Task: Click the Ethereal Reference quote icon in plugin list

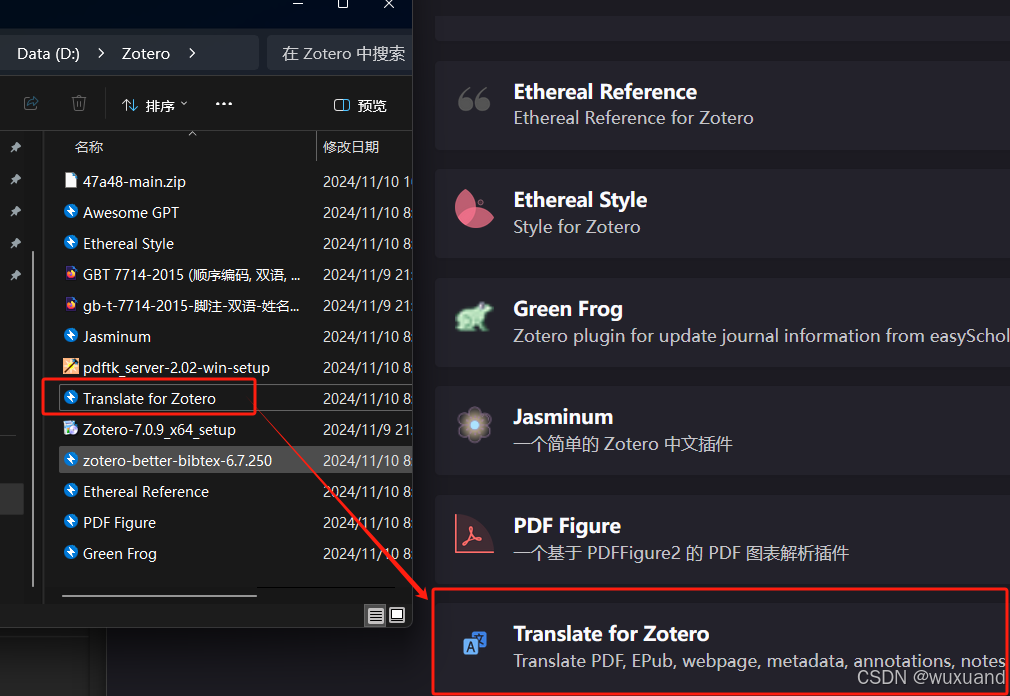Action: (x=473, y=100)
